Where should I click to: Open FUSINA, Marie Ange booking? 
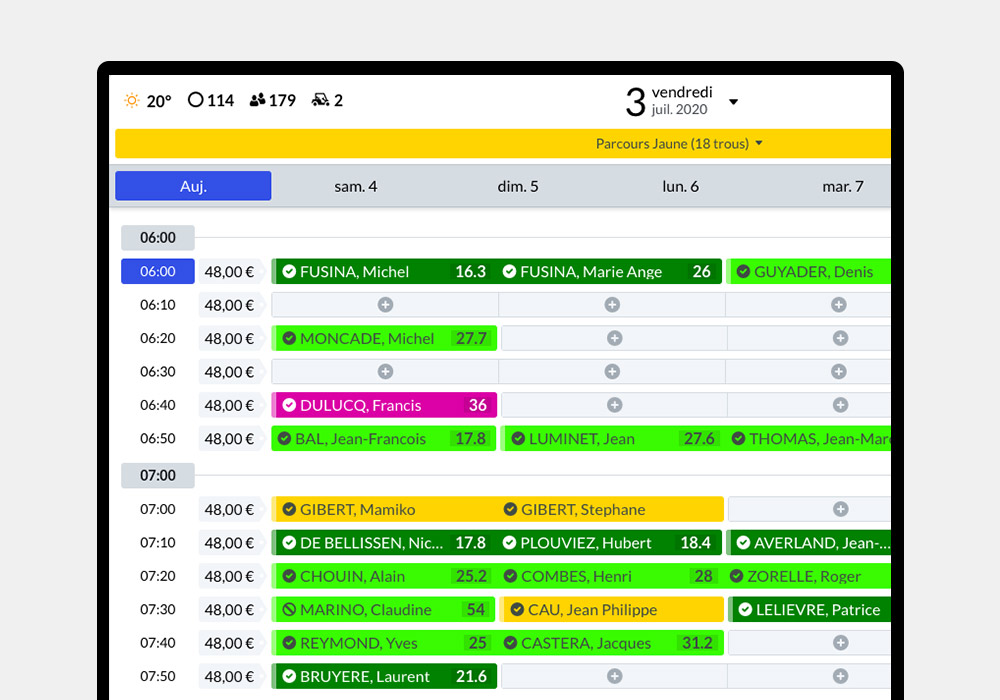609,272
